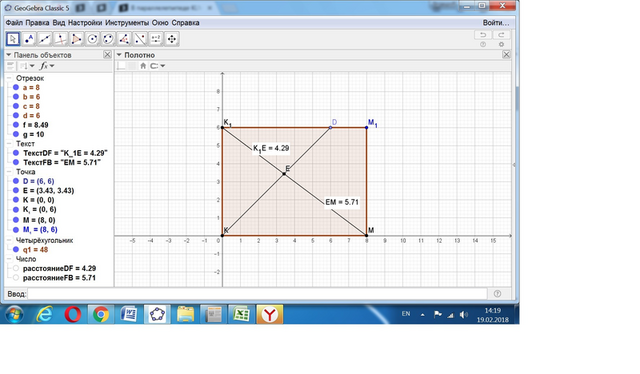Collapse the Четырёхугольник tree group
Image resolution: width=640 pixels, height=374 pixels.
click(x=9, y=240)
